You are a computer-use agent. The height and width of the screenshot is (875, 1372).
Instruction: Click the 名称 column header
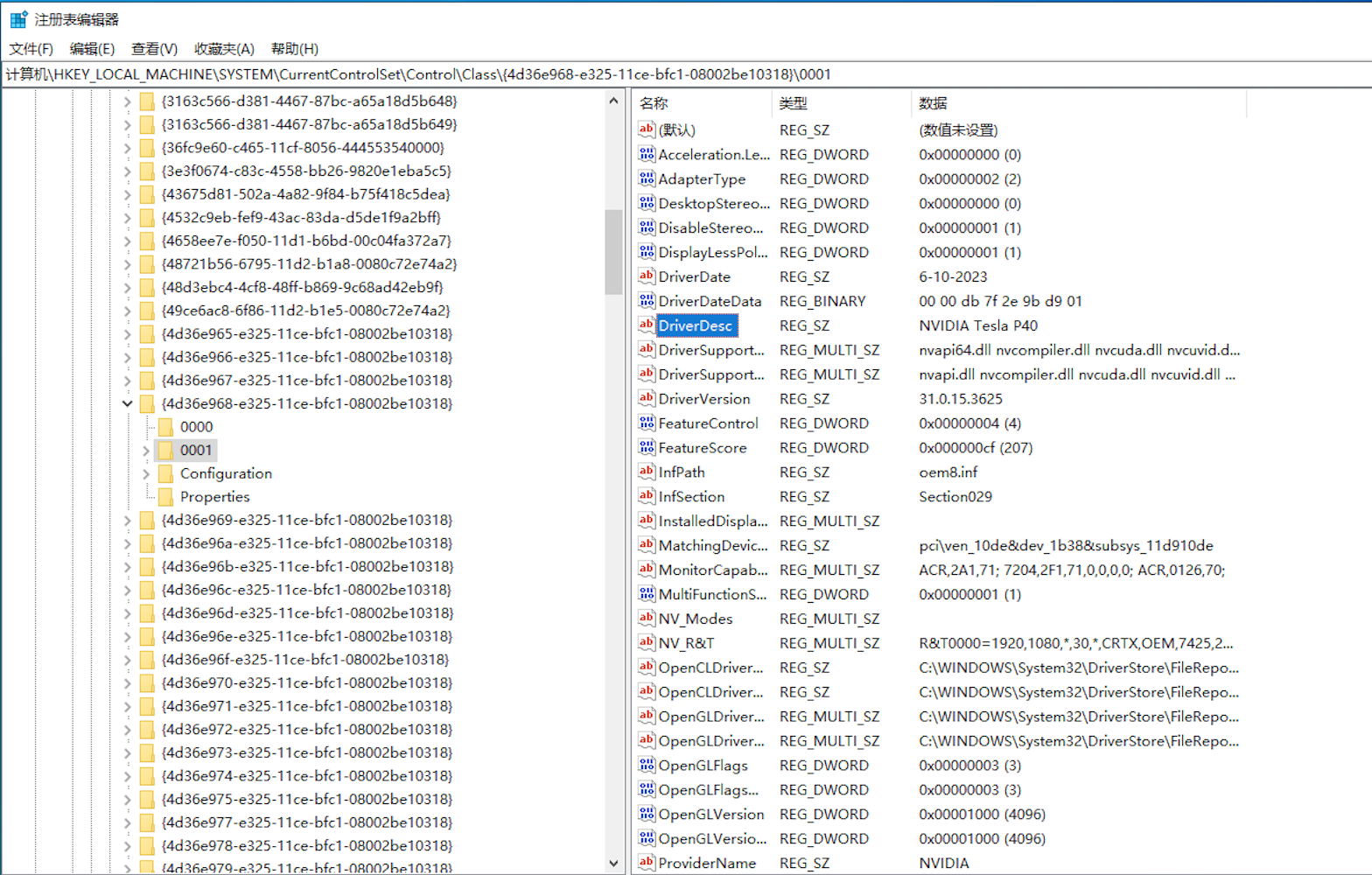pos(654,103)
